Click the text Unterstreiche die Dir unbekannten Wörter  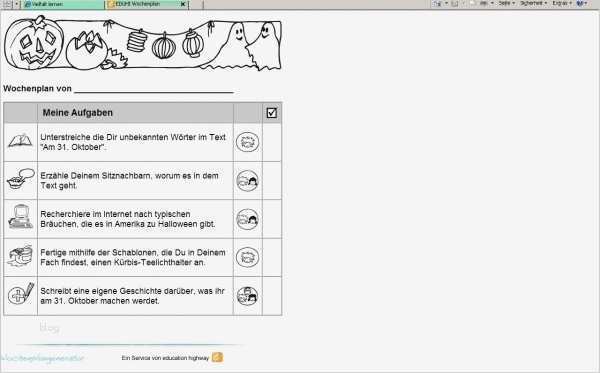pos(119,137)
